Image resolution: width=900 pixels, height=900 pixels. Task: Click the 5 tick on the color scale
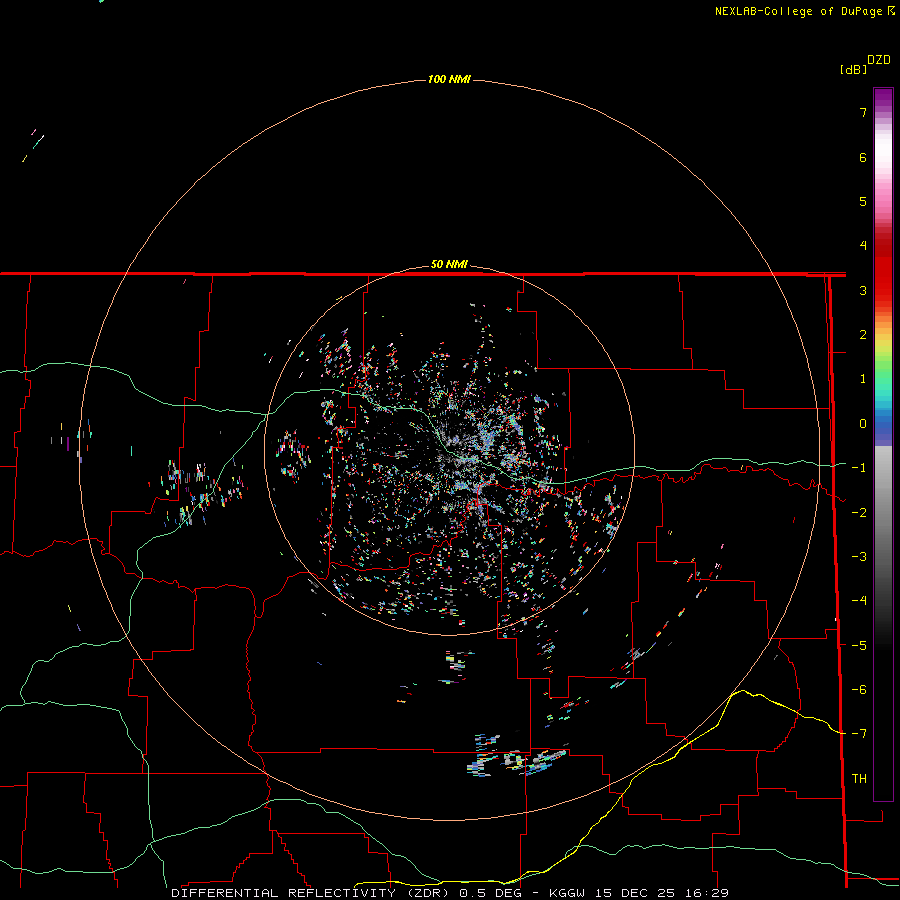863,201
